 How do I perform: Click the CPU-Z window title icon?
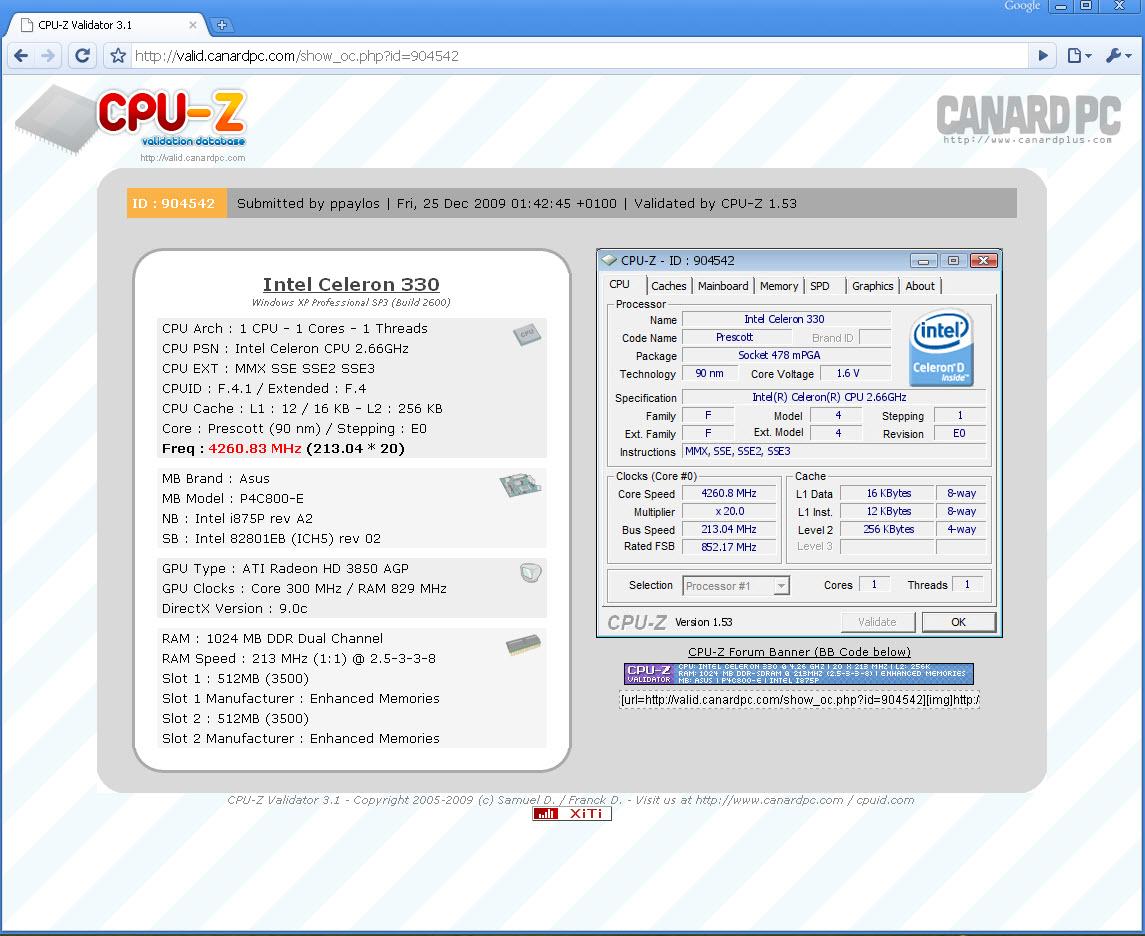[x=609, y=260]
